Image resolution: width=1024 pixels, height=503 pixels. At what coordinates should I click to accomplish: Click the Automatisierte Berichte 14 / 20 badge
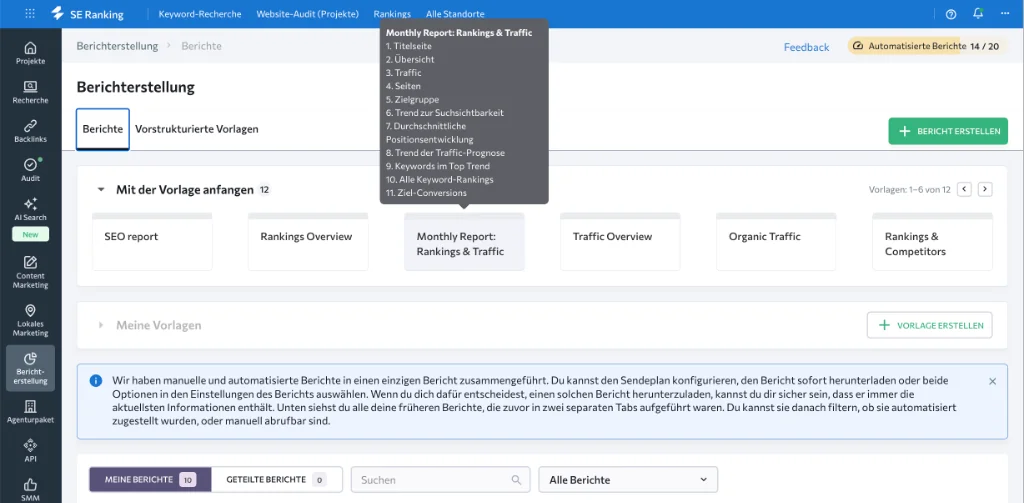click(926, 46)
